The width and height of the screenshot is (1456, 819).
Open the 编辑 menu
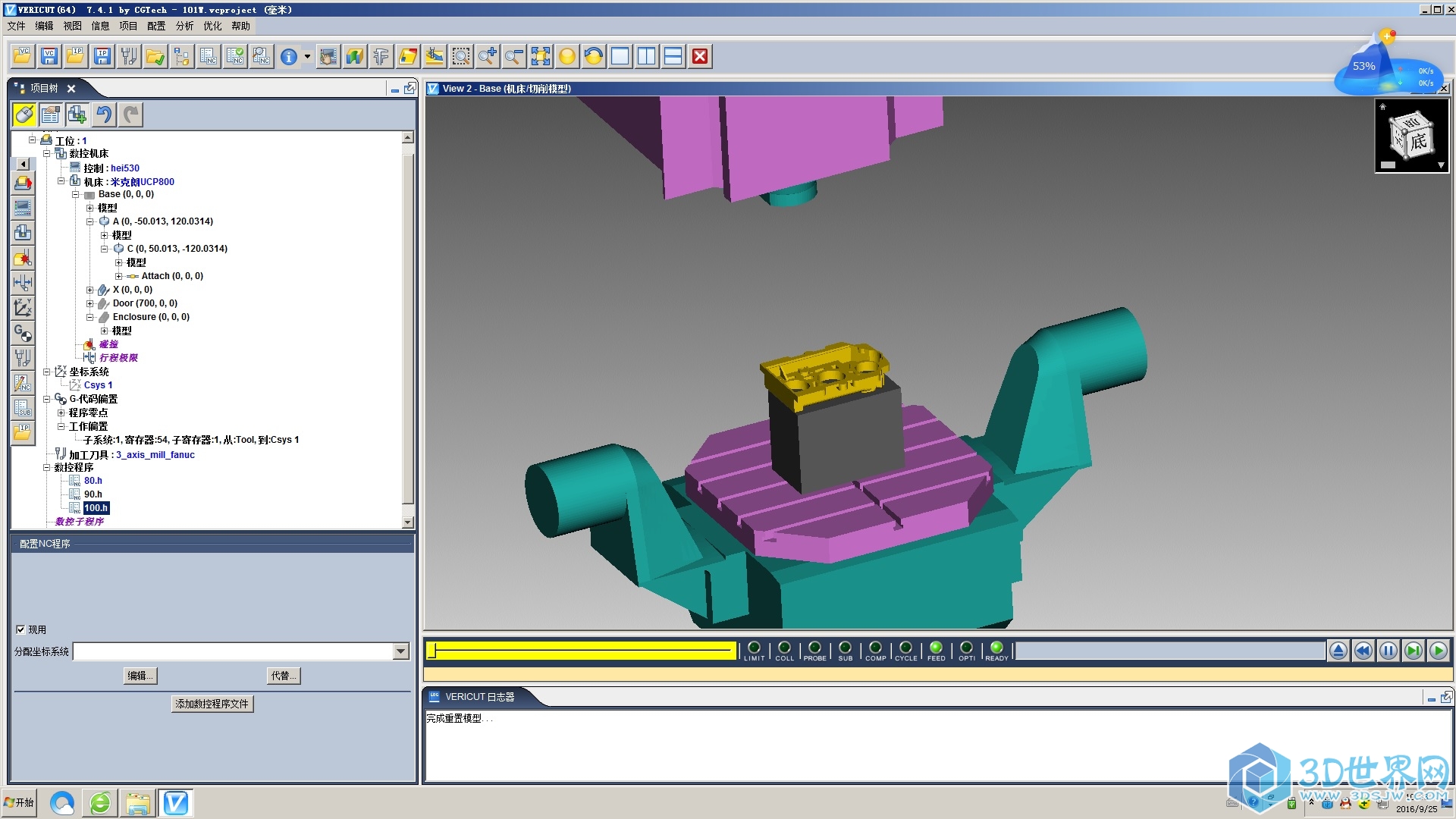pos(44,26)
